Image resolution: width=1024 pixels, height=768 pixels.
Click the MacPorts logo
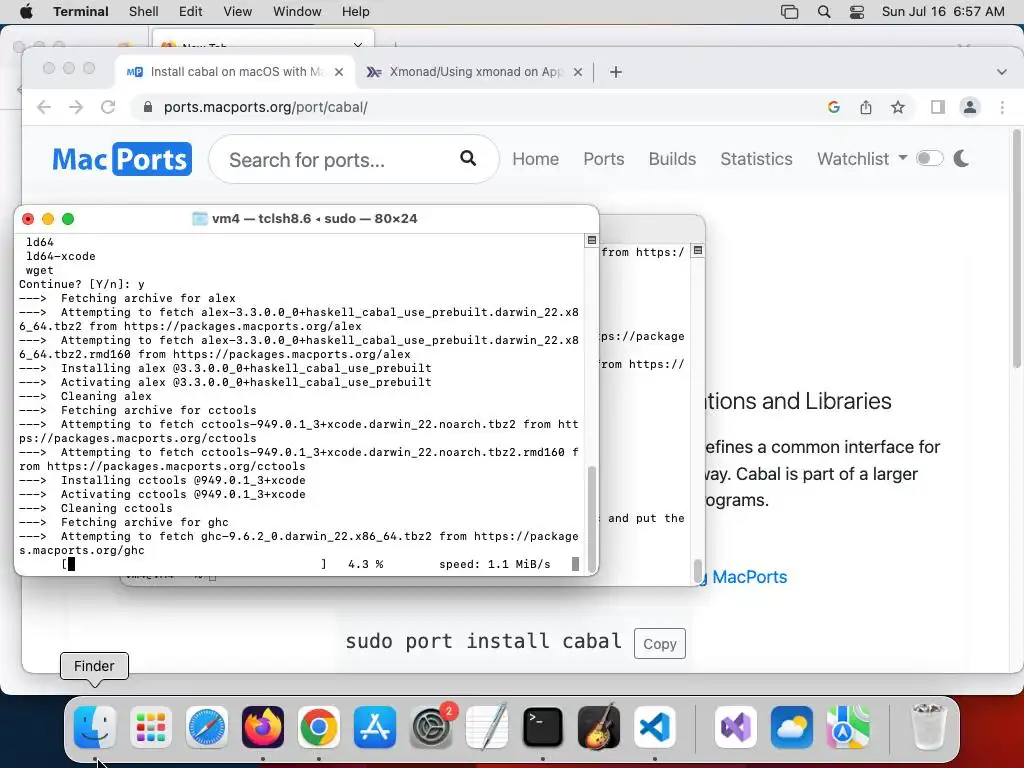coord(122,159)
